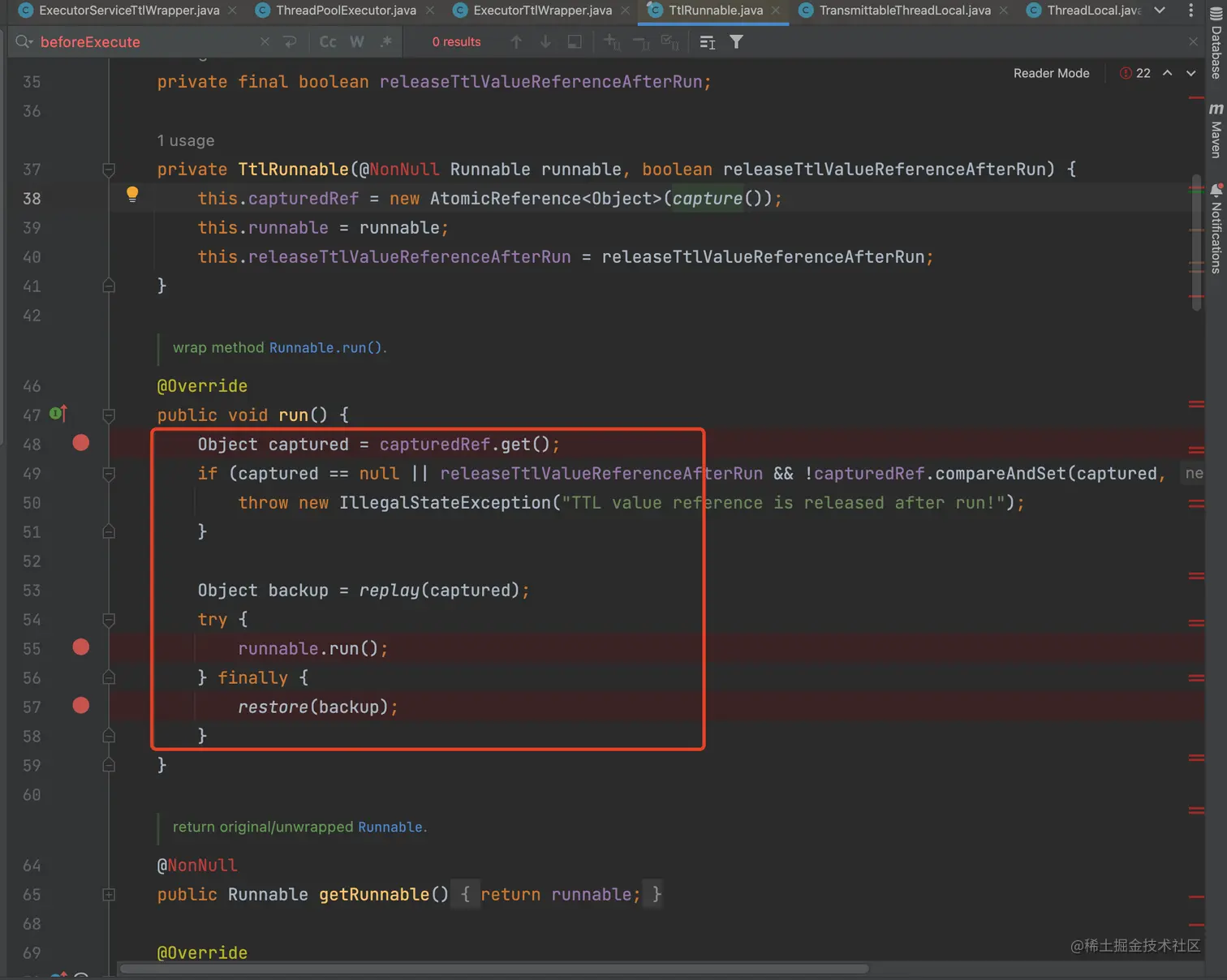Open the search filter funnel icon

[x=736, y=42]
